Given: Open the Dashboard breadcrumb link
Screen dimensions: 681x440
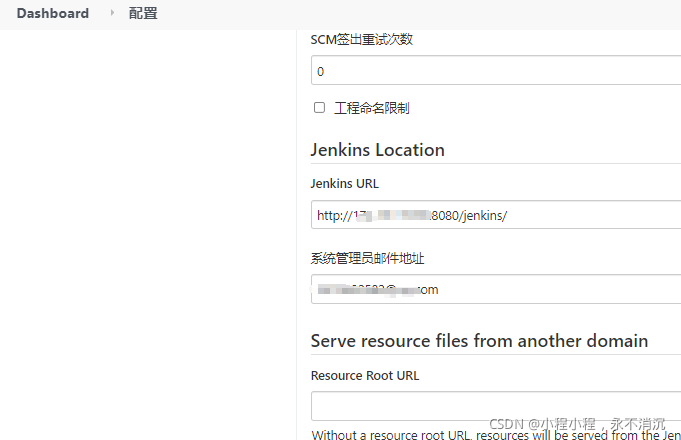Looking at the screenshot, I should tap(53, 13).
